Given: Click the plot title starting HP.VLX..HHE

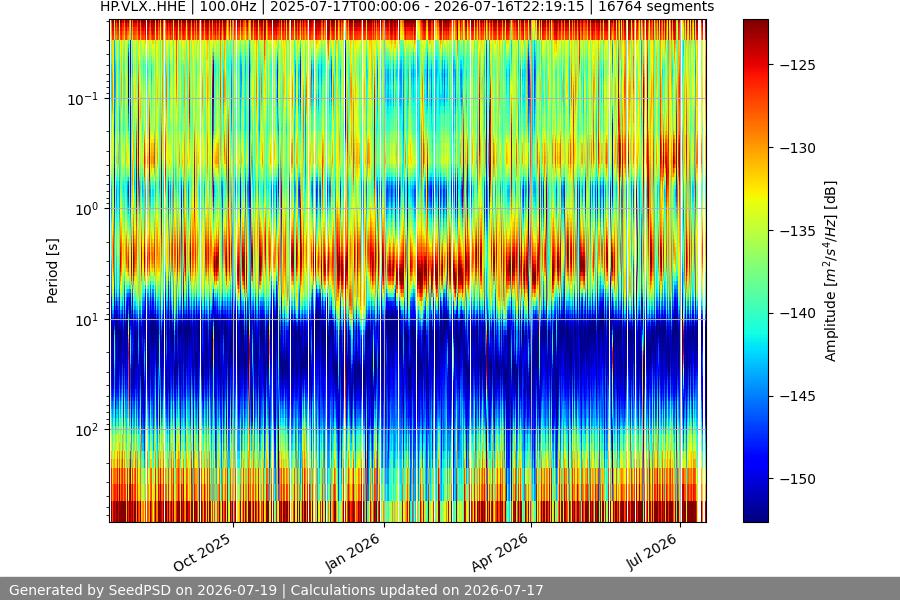Looking at the screenshot, I should click(x=407, y=7).
